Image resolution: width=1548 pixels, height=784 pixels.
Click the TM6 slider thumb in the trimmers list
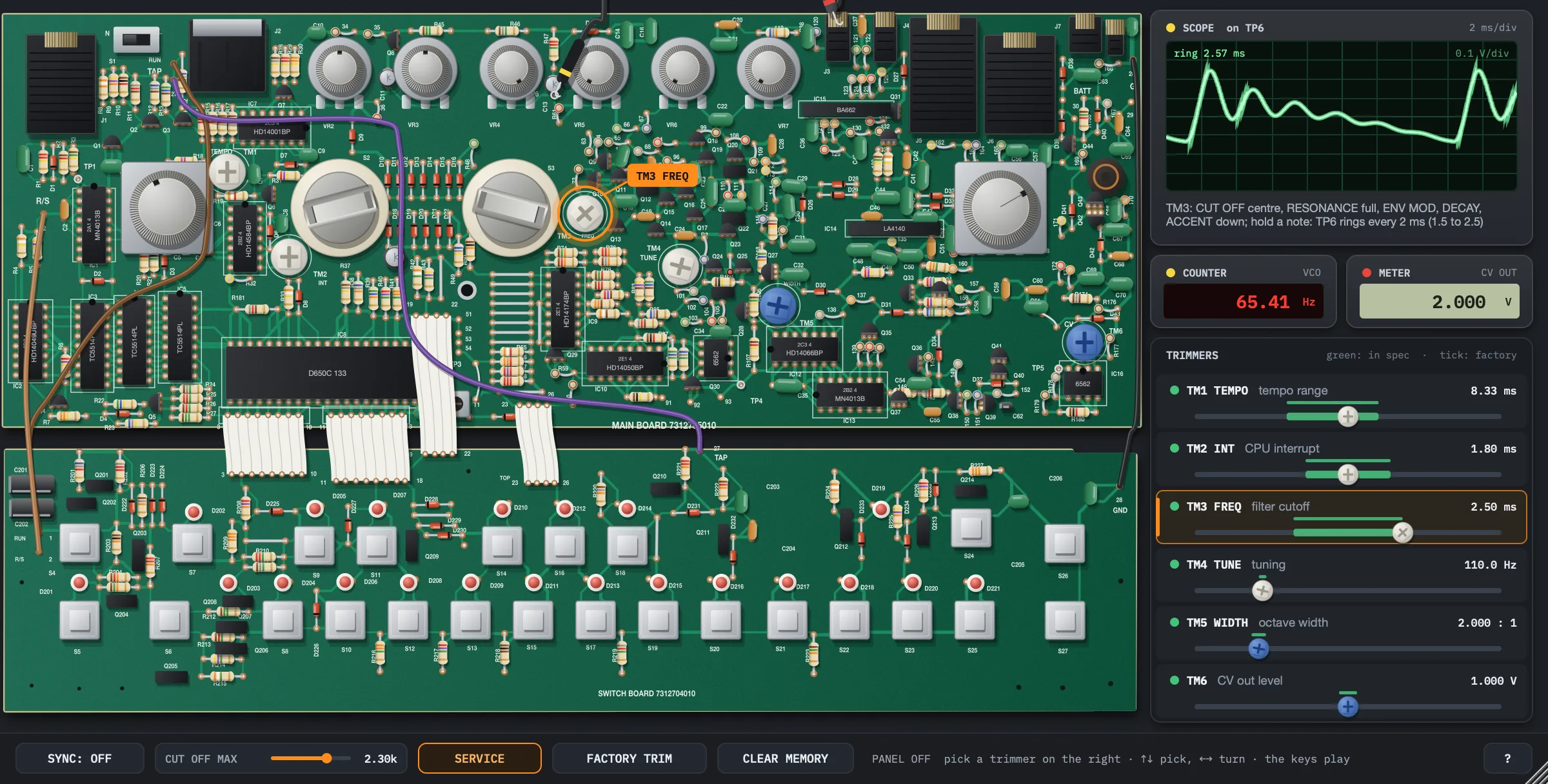1347,707
